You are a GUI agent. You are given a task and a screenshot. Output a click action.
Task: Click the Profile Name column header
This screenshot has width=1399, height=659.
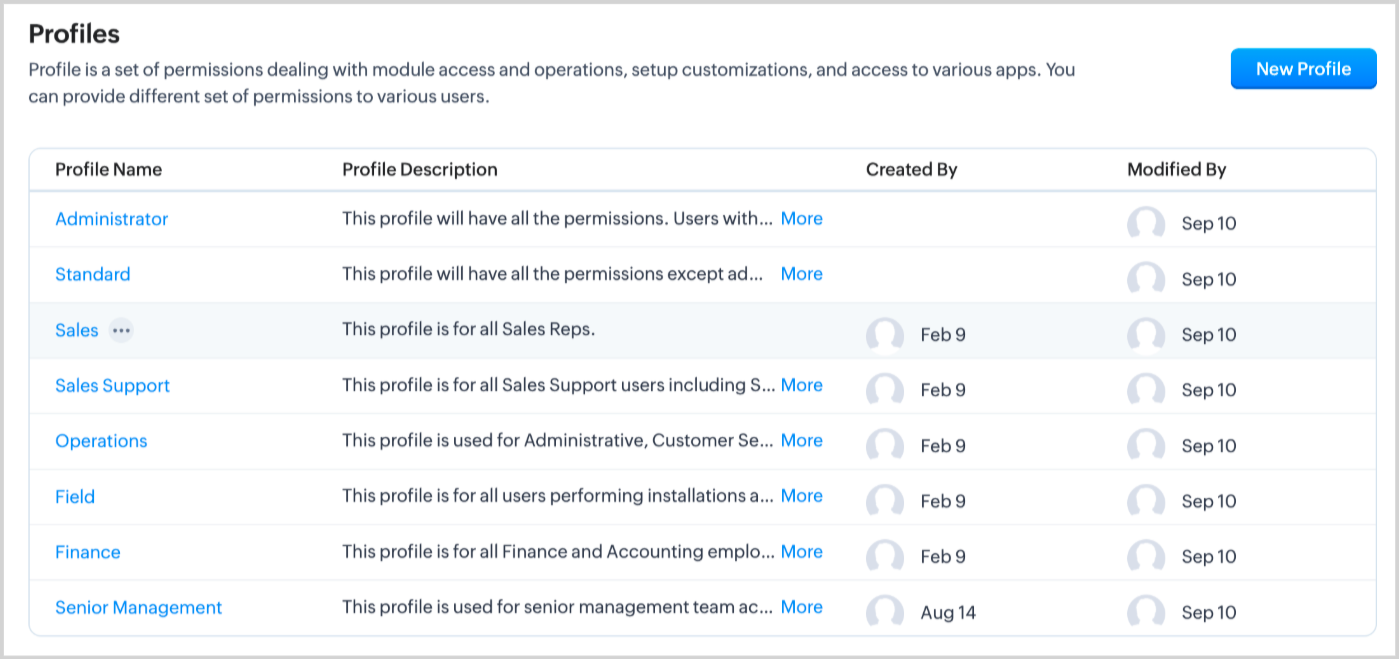click(108, 169)
